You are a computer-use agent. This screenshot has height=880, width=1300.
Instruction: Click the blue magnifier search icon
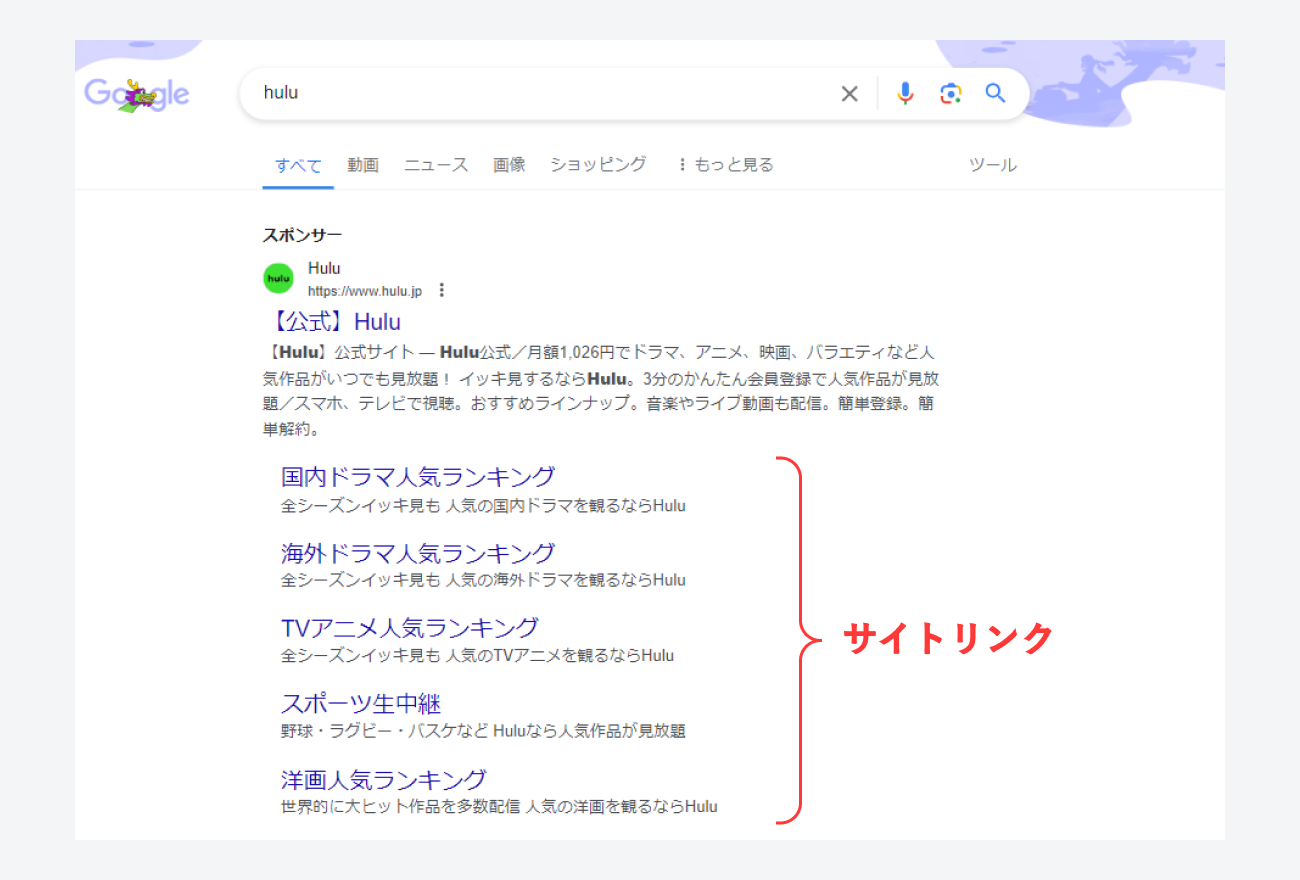coord(995,93)
